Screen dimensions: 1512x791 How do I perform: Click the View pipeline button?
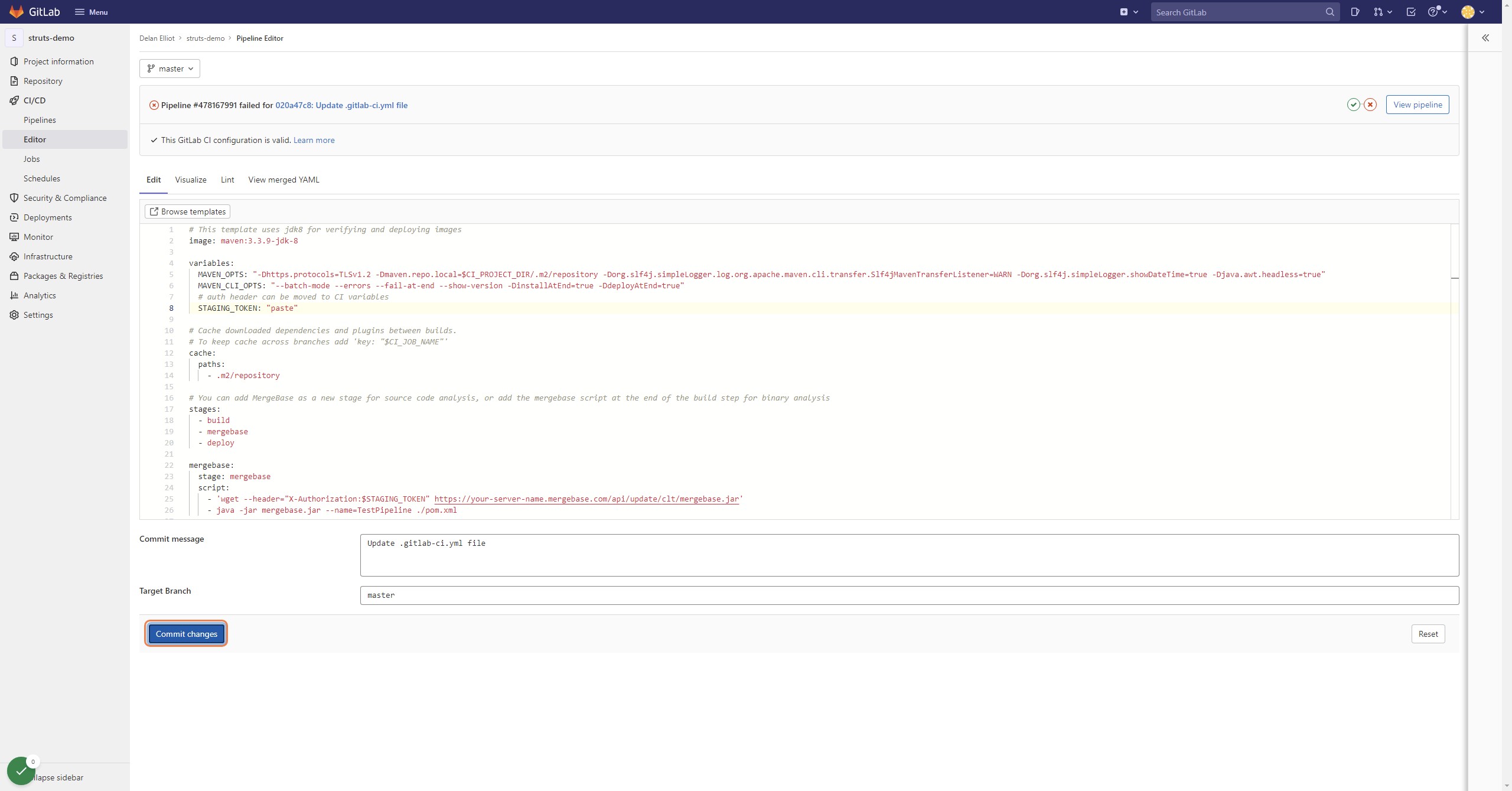point(1417,105)
